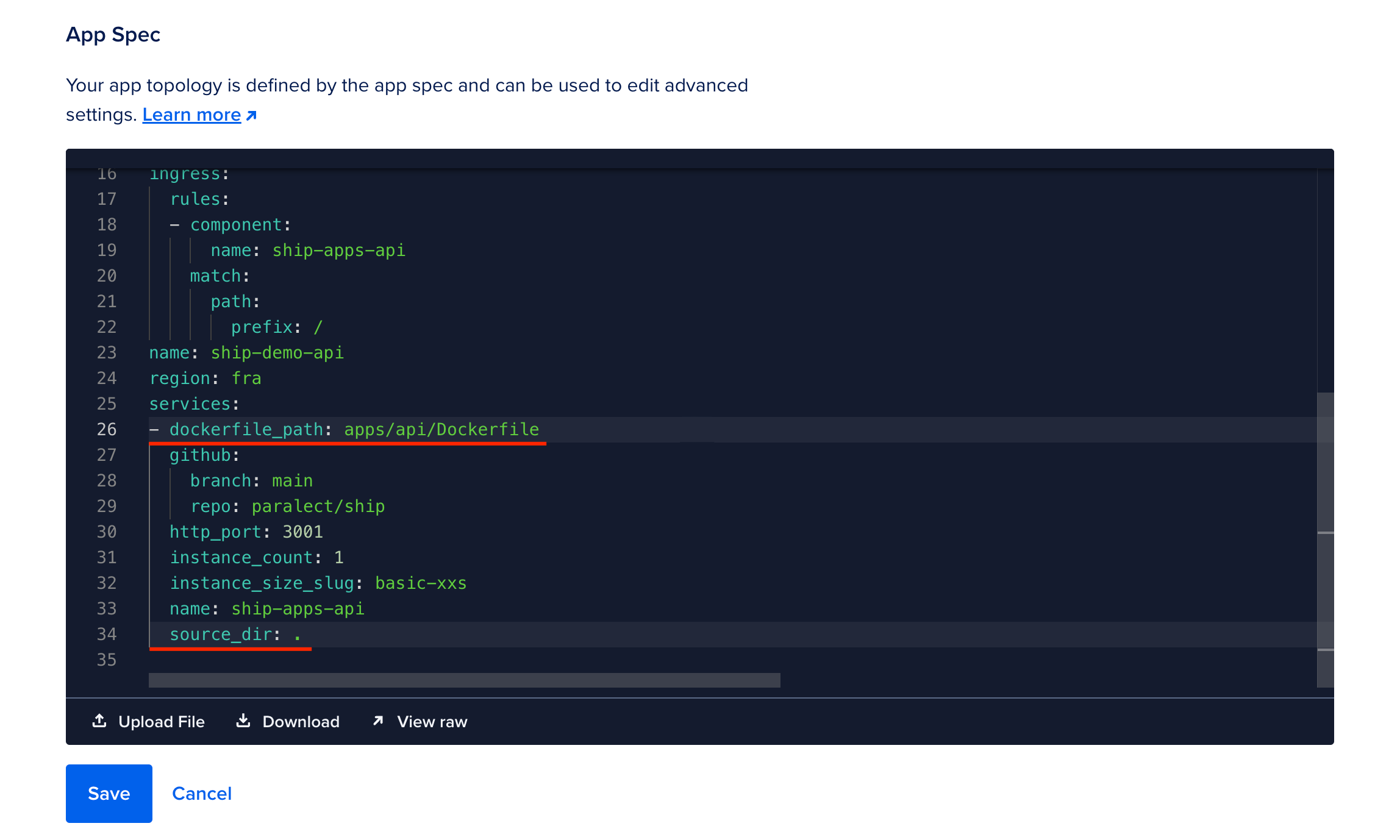Click on region value fra
Screen dimensions: 1400x840
(246, 379)
